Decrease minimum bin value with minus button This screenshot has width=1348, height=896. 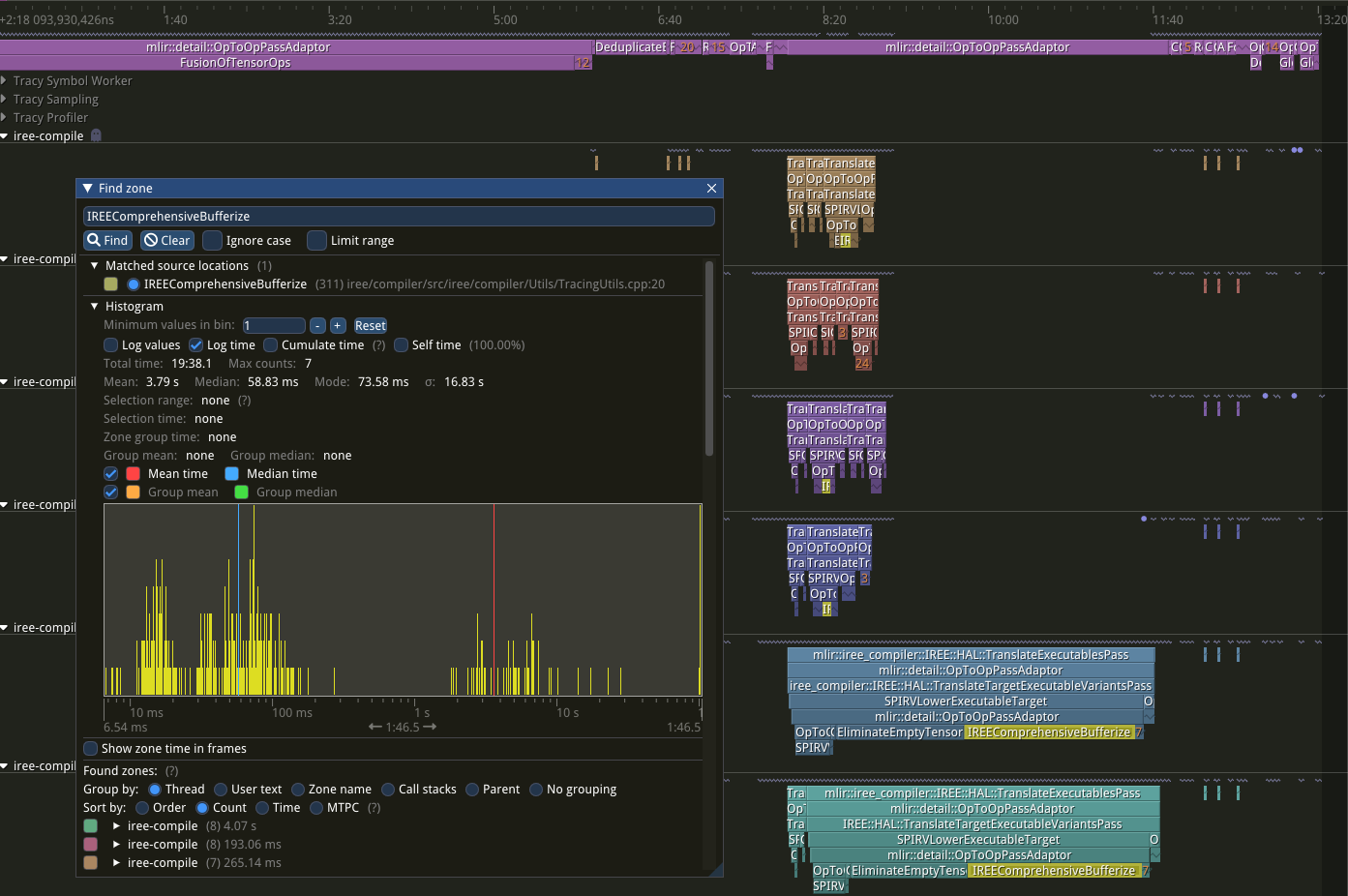pyautogui.click(x=317, y=325)
